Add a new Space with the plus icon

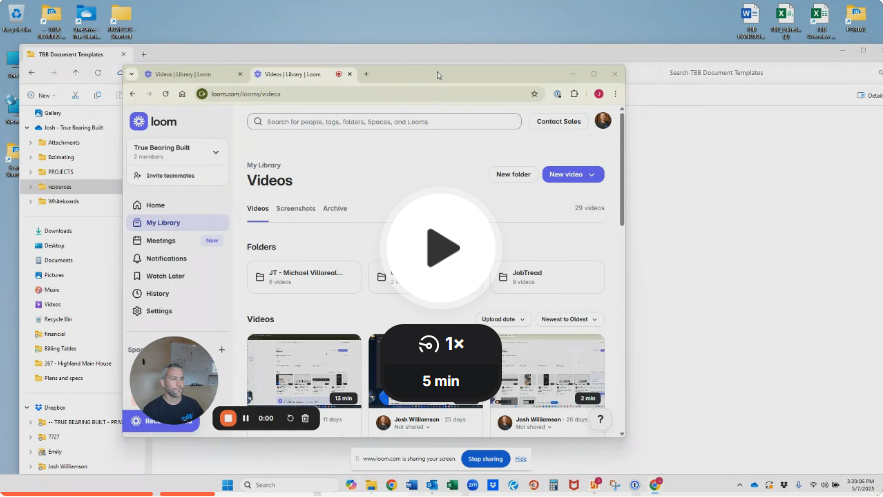click(x=222, y=350)
